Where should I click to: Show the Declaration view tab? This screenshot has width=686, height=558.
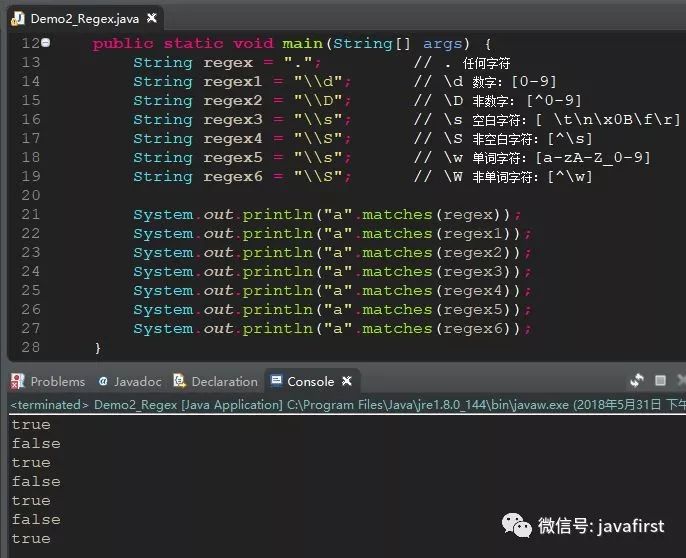click(x=224, y=381)
